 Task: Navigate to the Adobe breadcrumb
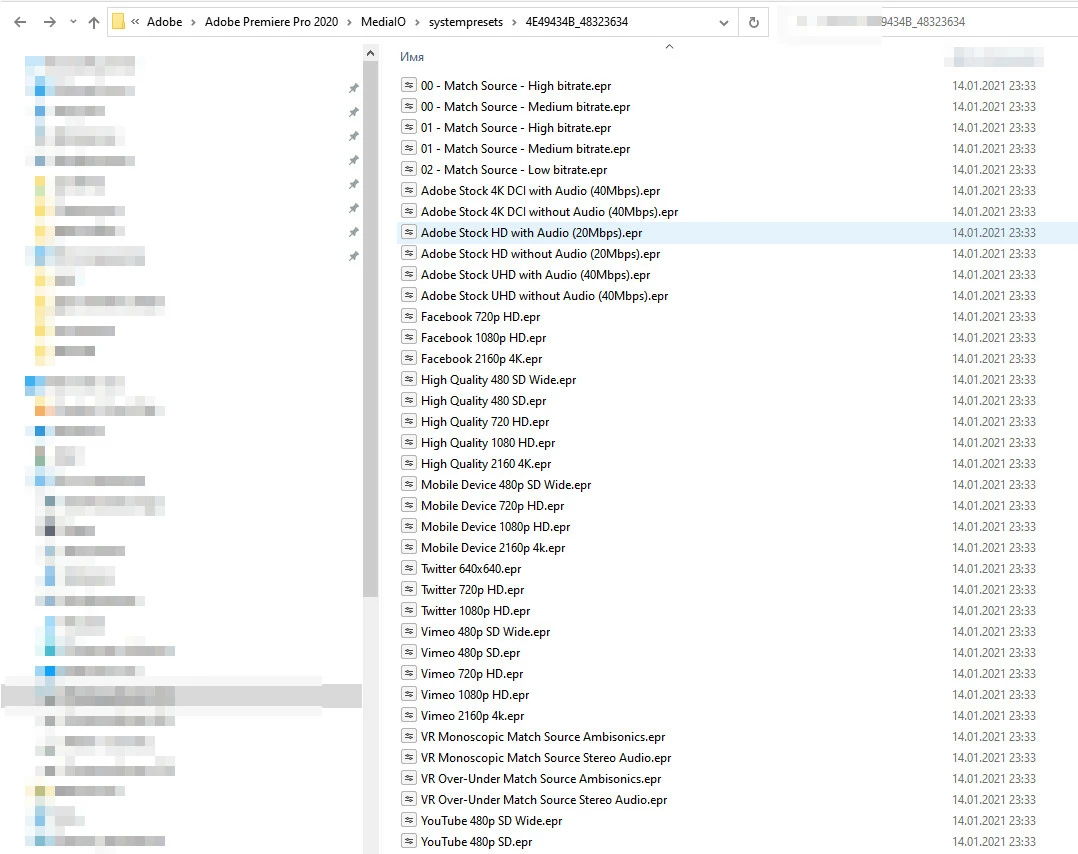pos(164,22)
